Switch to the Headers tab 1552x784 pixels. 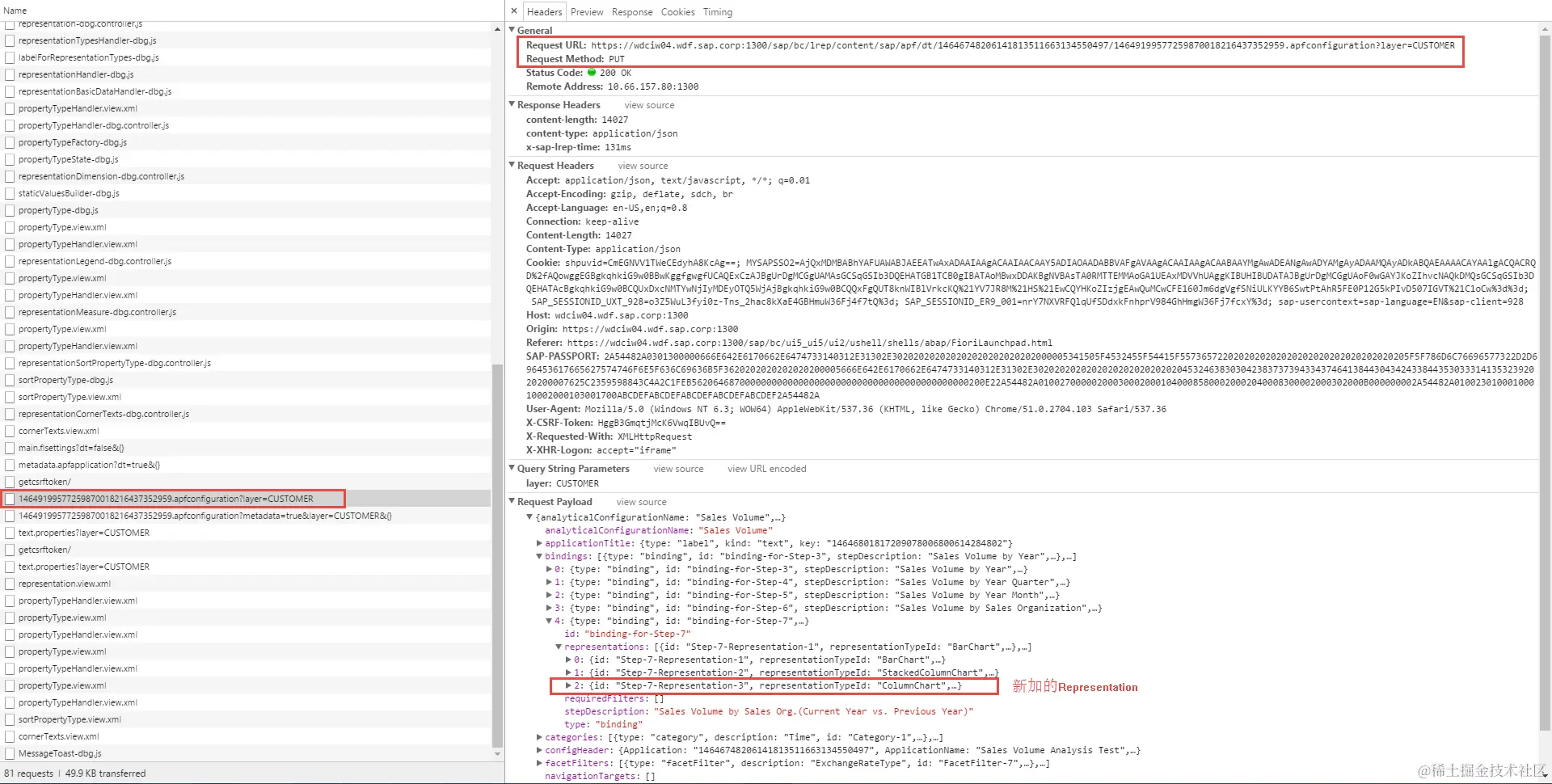[x=544, y=12]
